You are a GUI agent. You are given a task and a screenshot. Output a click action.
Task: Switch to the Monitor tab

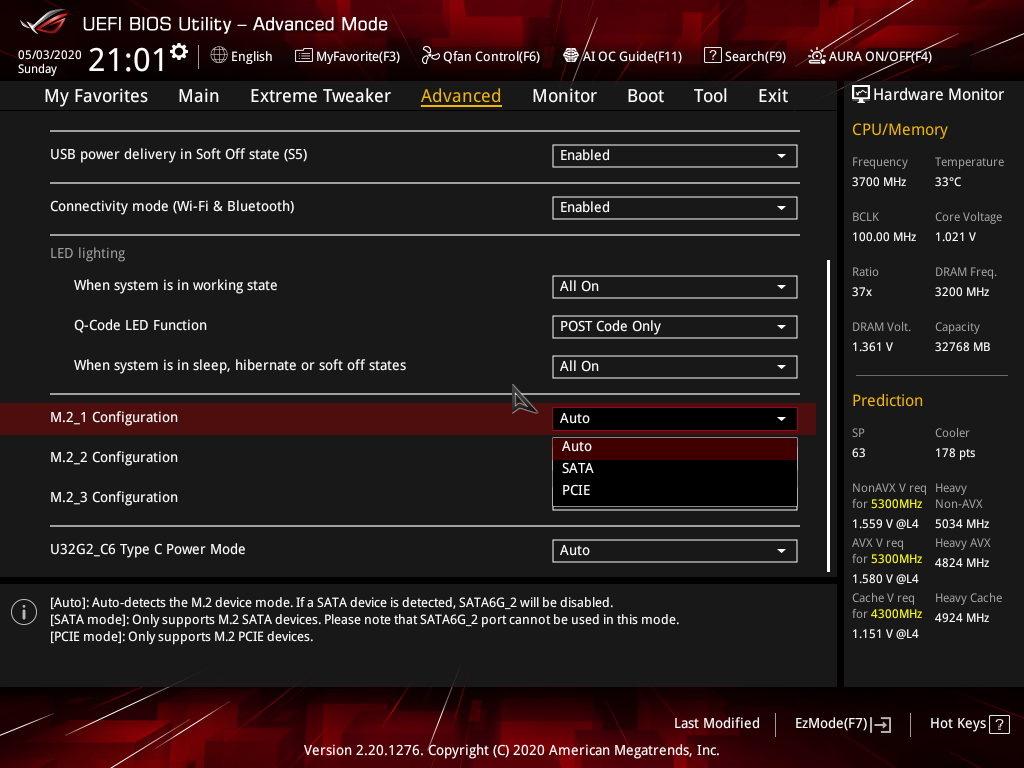564,96
